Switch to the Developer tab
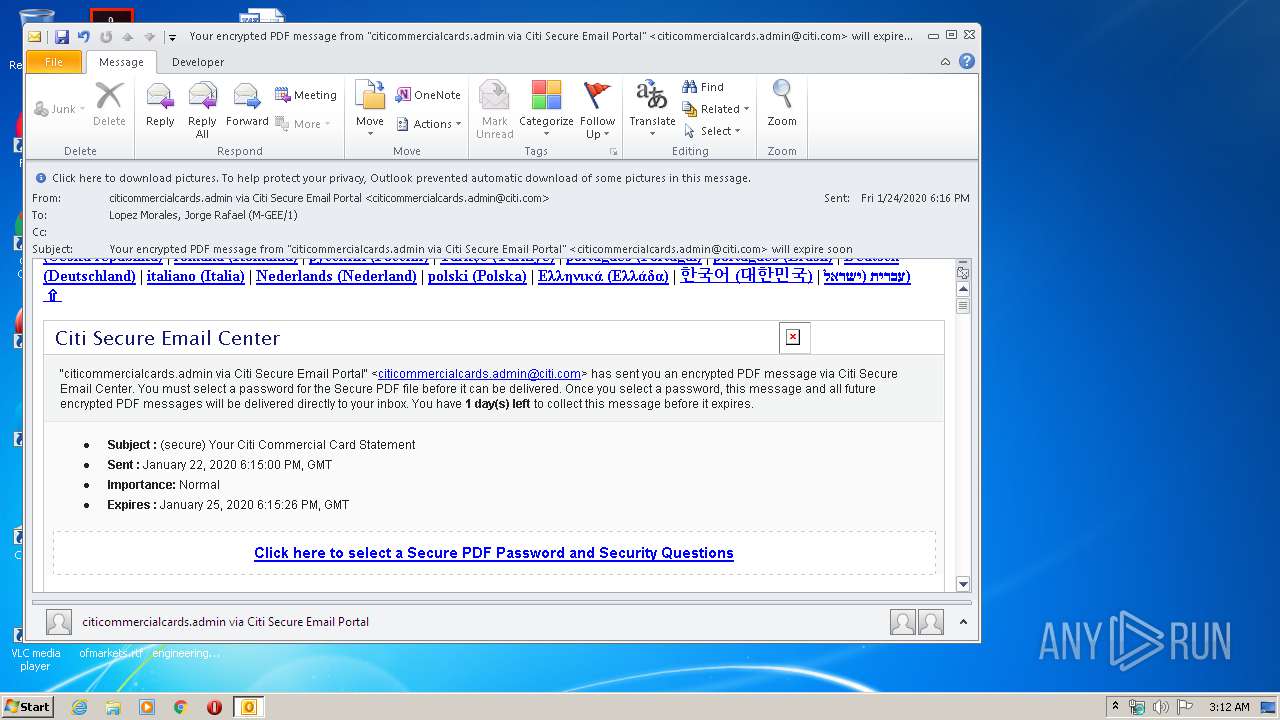This screenshot has height=720, width=1280. (x=198, y=62)
